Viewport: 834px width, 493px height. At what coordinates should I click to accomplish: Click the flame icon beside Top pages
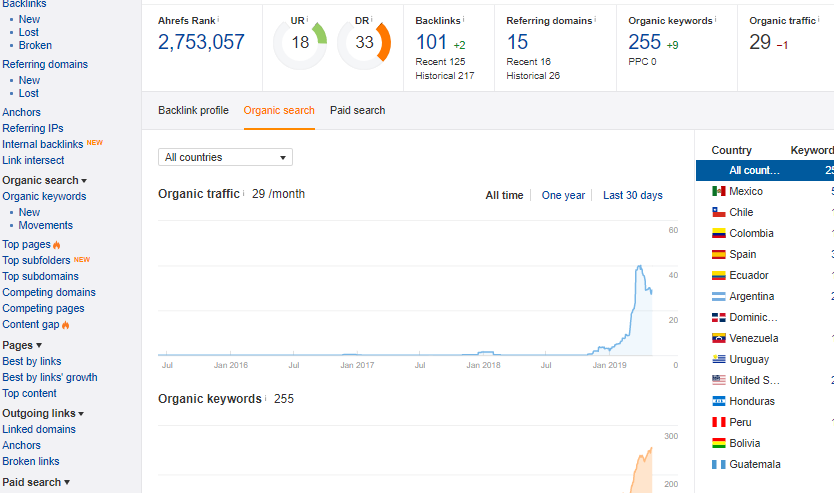(x=56, y=245)
